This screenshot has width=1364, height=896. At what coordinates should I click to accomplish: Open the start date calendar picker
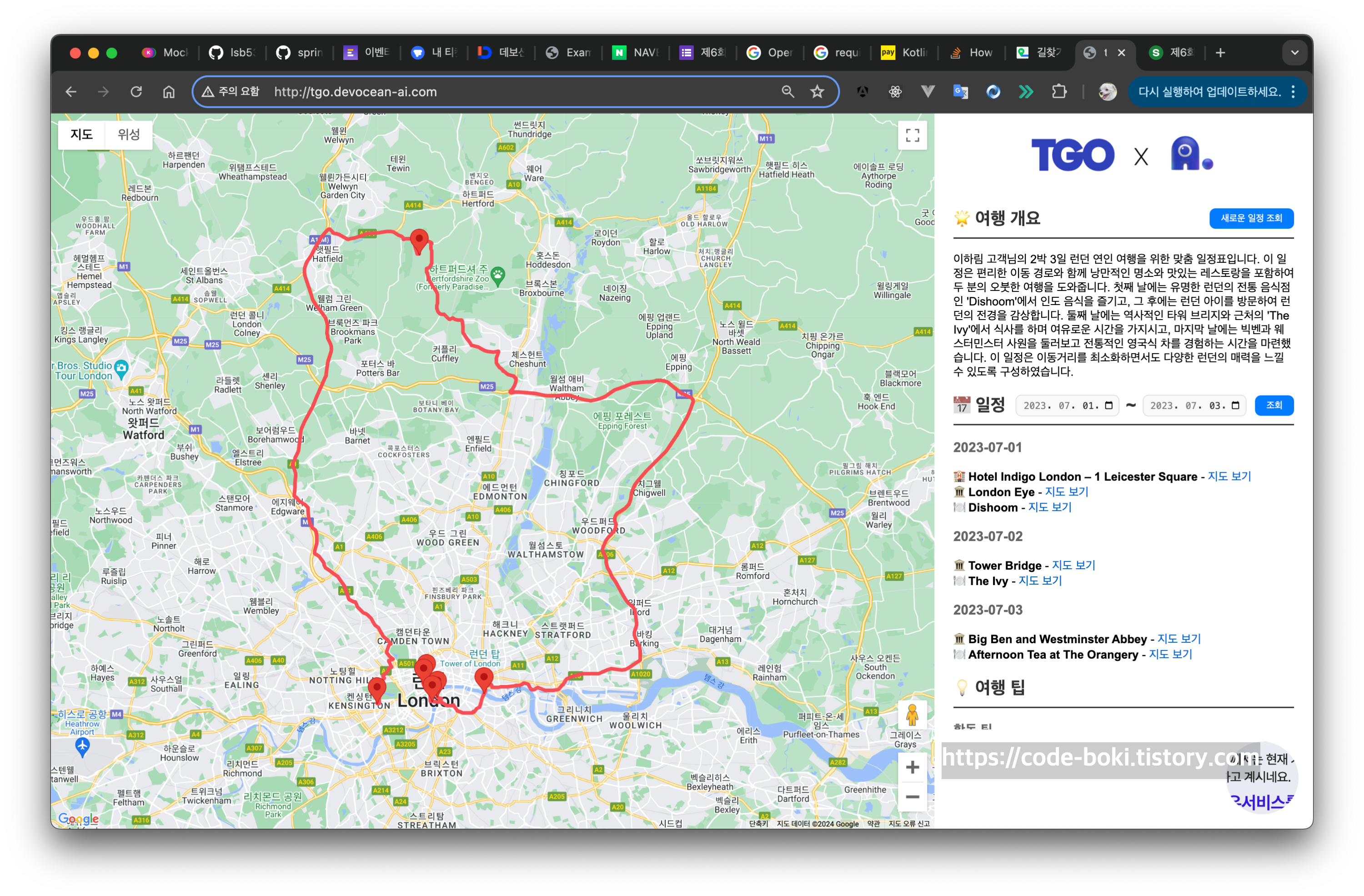coord(1108,405)
